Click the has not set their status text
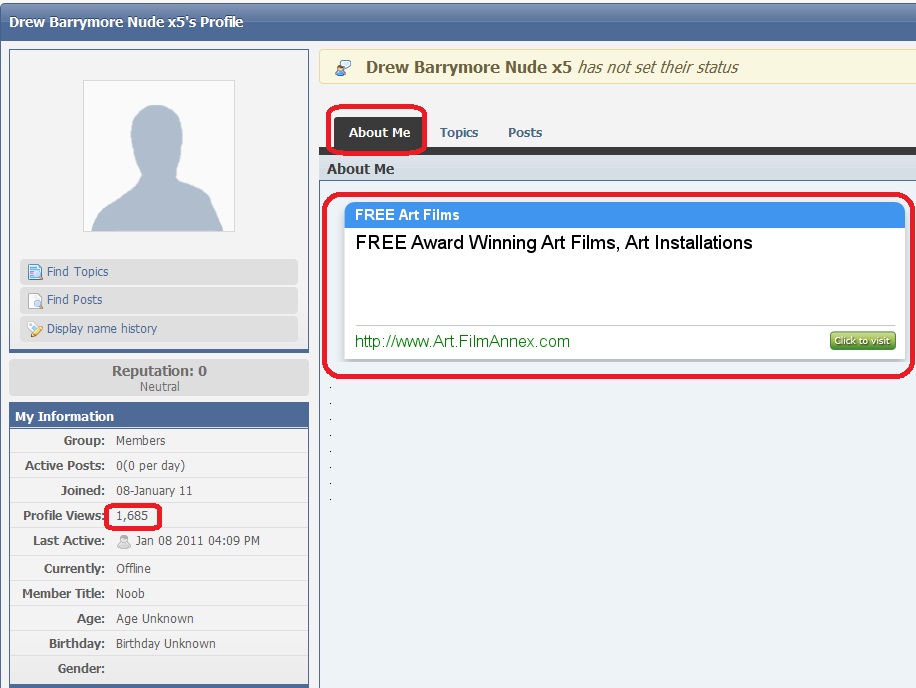 coord(658,67)
